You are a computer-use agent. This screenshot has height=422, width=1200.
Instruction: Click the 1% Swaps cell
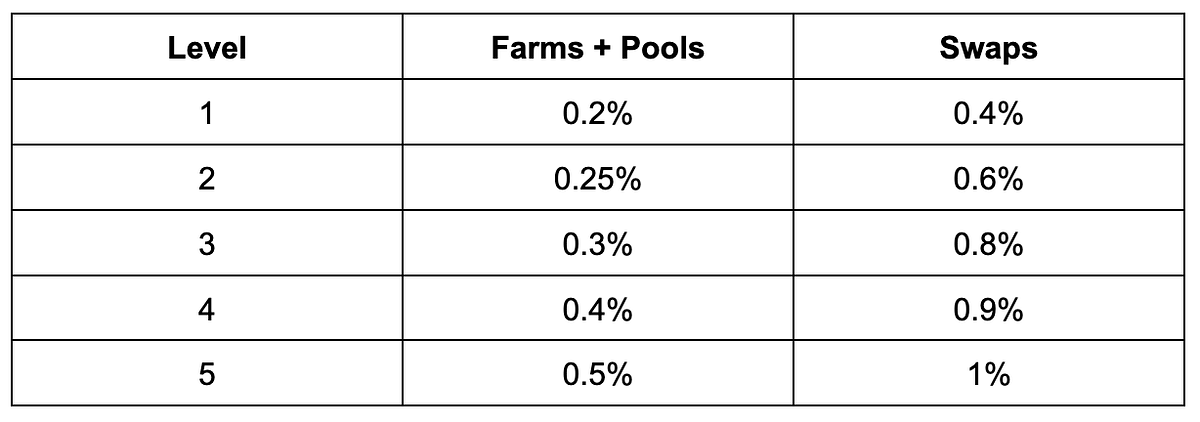pyautogui.click(x=988, y=374)
